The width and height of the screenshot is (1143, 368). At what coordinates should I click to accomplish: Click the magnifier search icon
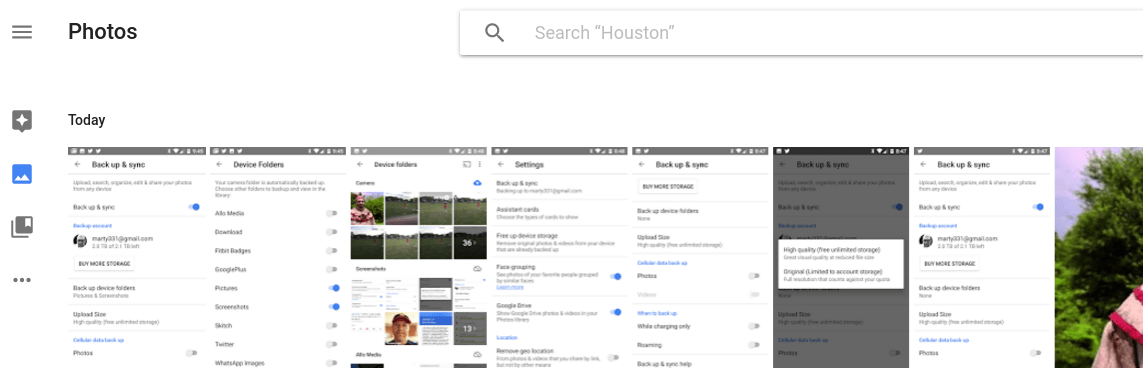[x=495, y=33]
